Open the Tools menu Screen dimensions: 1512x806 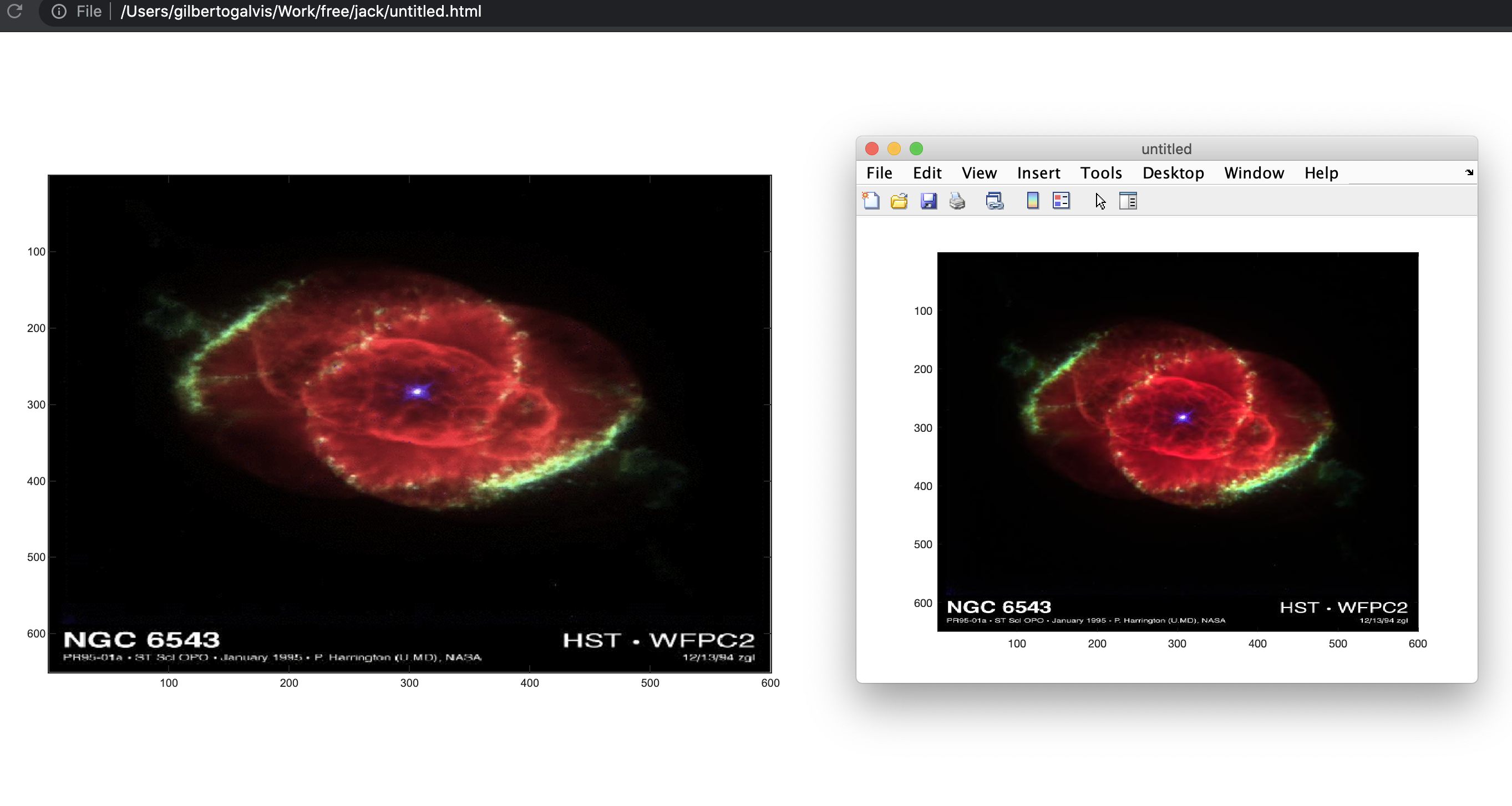[x=1101, y=173]
